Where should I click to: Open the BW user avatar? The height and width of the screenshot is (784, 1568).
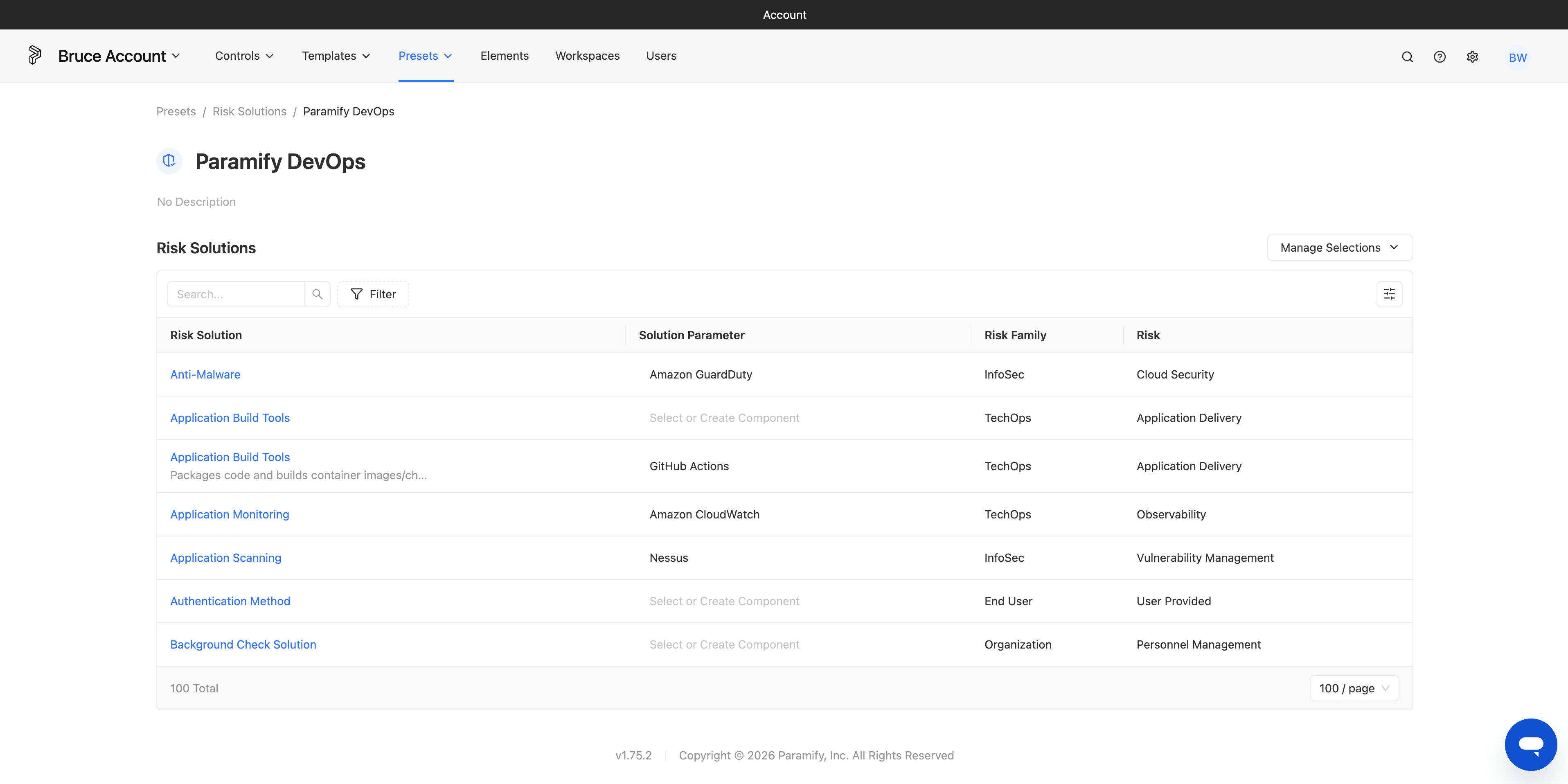pyautogui.click(x=1518, y=57)
